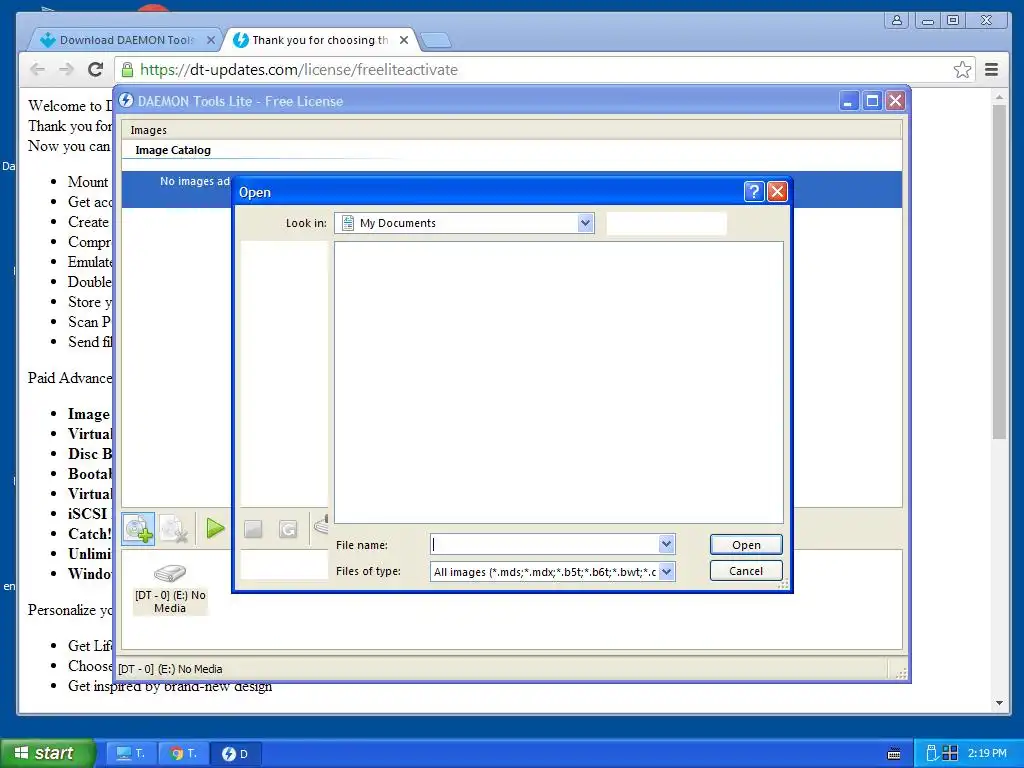
Task: Switch to Thank you for choosing tab
Action: coord(320,40)
